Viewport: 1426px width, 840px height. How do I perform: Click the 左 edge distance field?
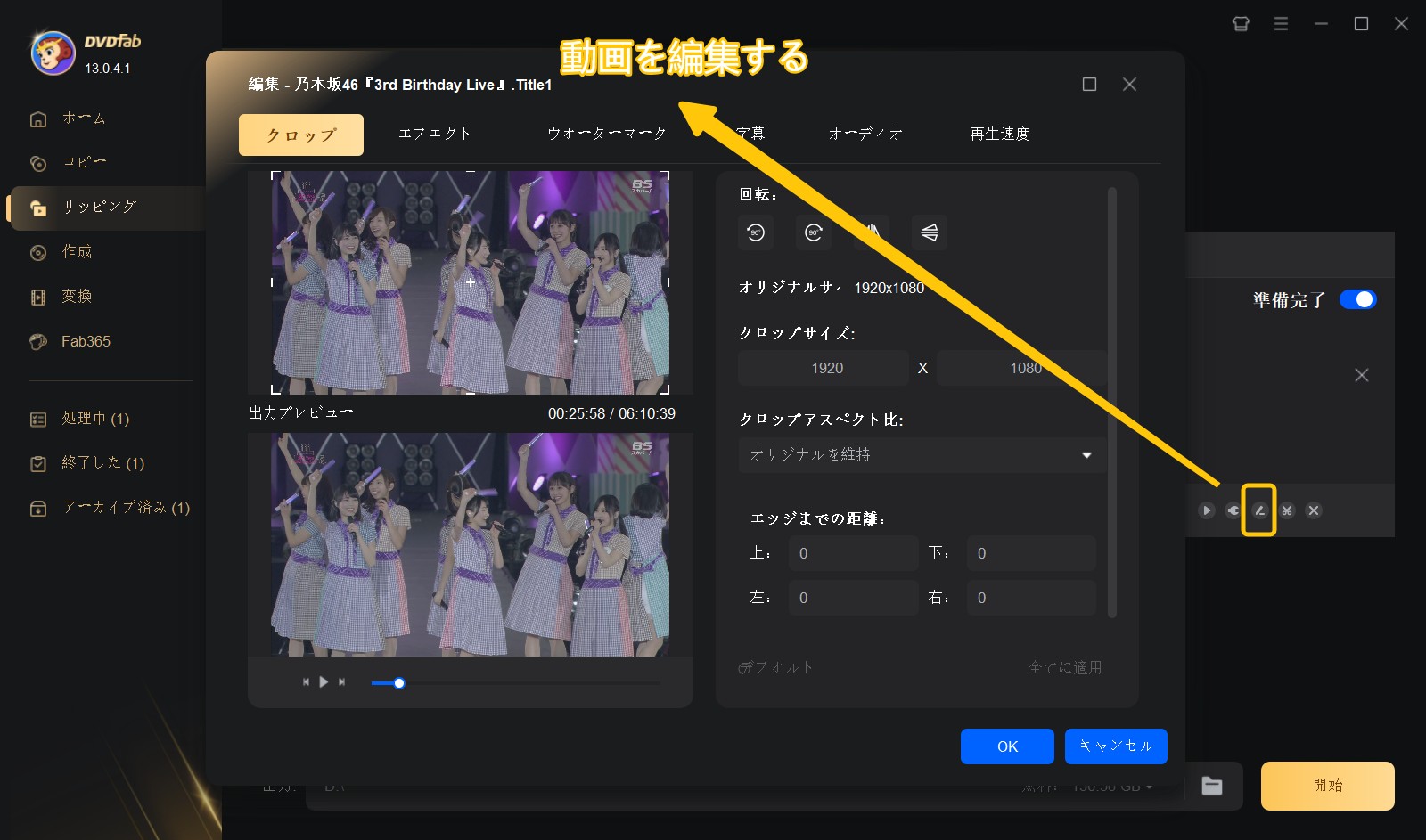point(854,598)
